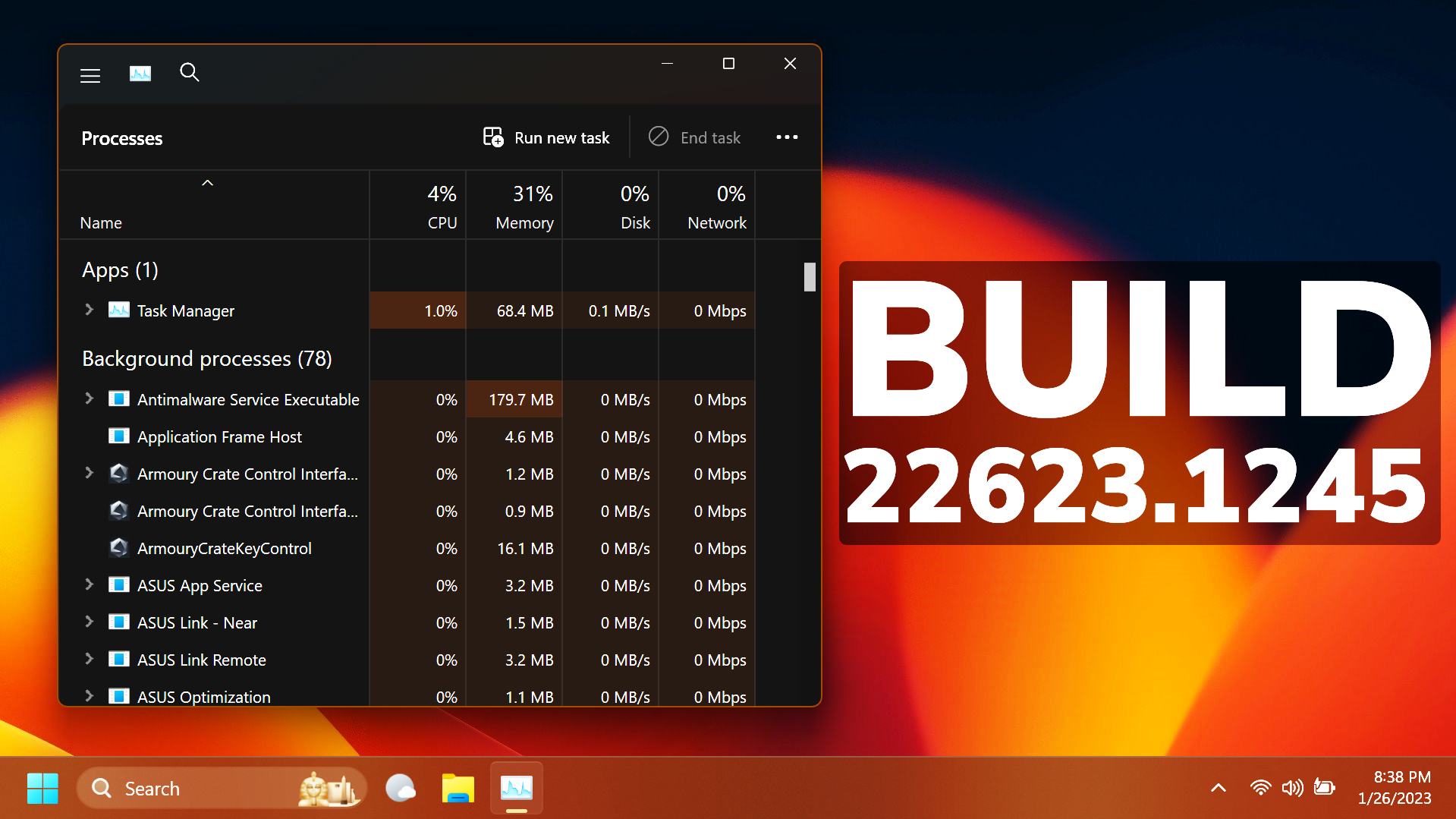This screenshot has width=1456, height=819.
Task: Select the Task Manager taskbar icon
Action: [x=516, y=788]
